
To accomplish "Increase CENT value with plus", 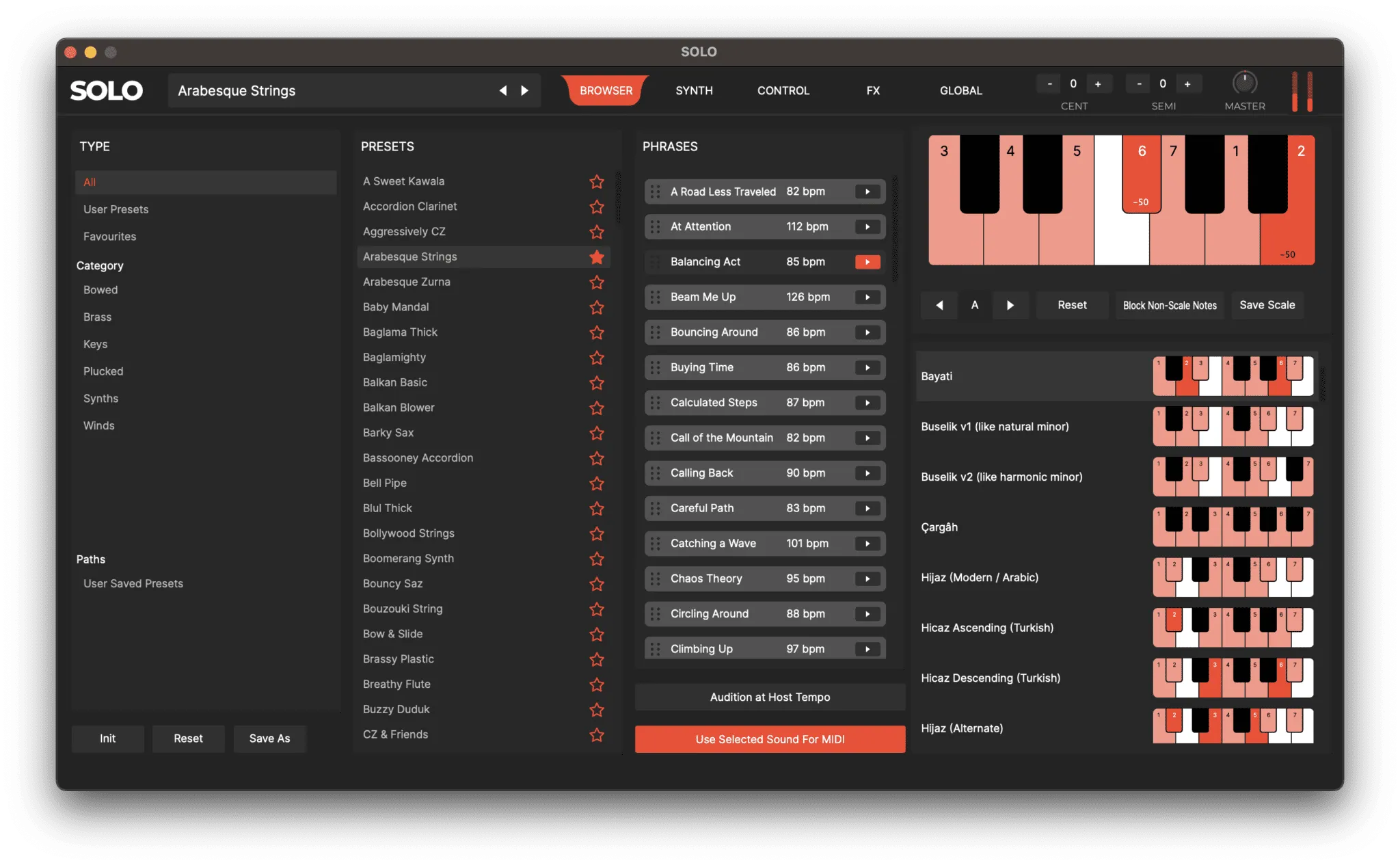I will click(1098, 84).
